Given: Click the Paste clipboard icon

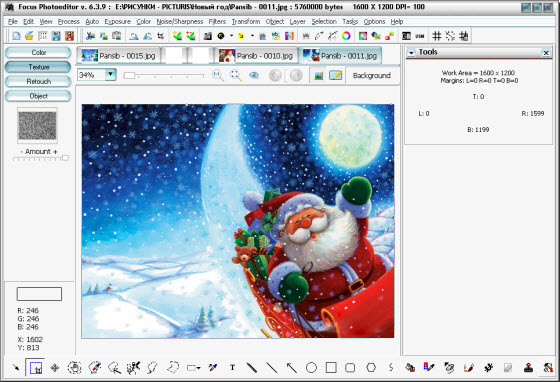Looking at the screenshot, I should (116, 36).
